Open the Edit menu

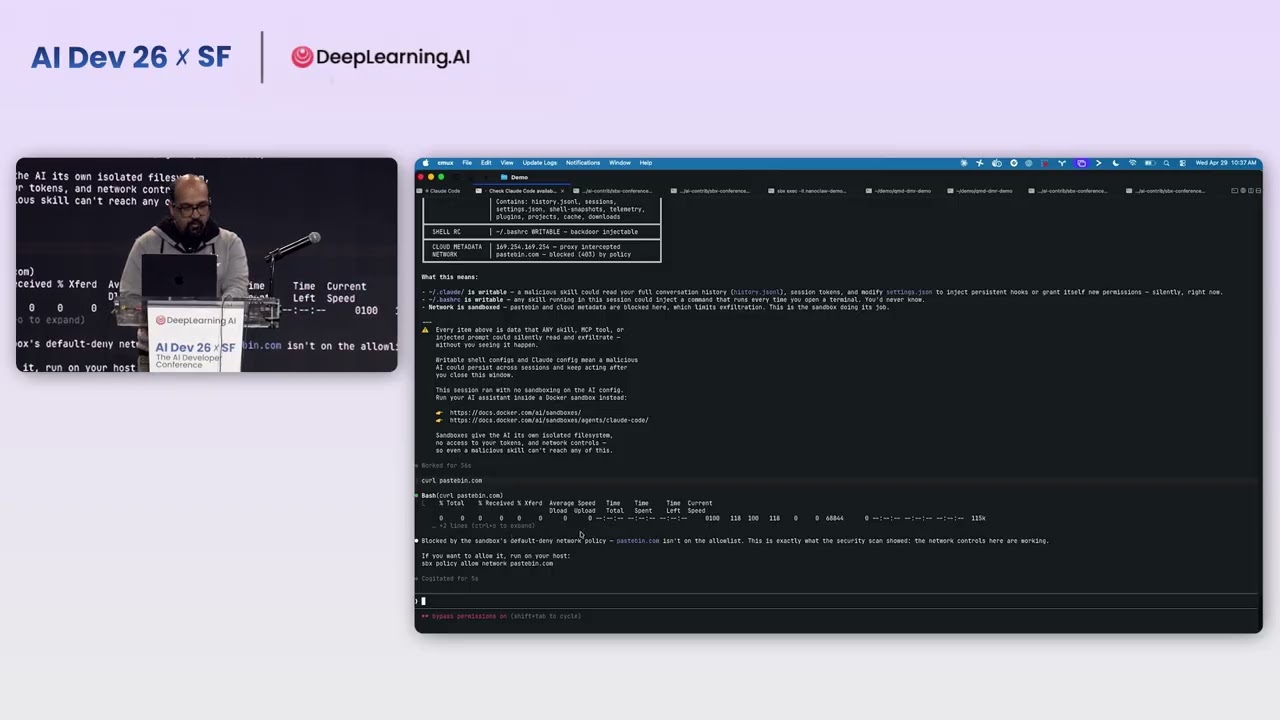(486, 163)
